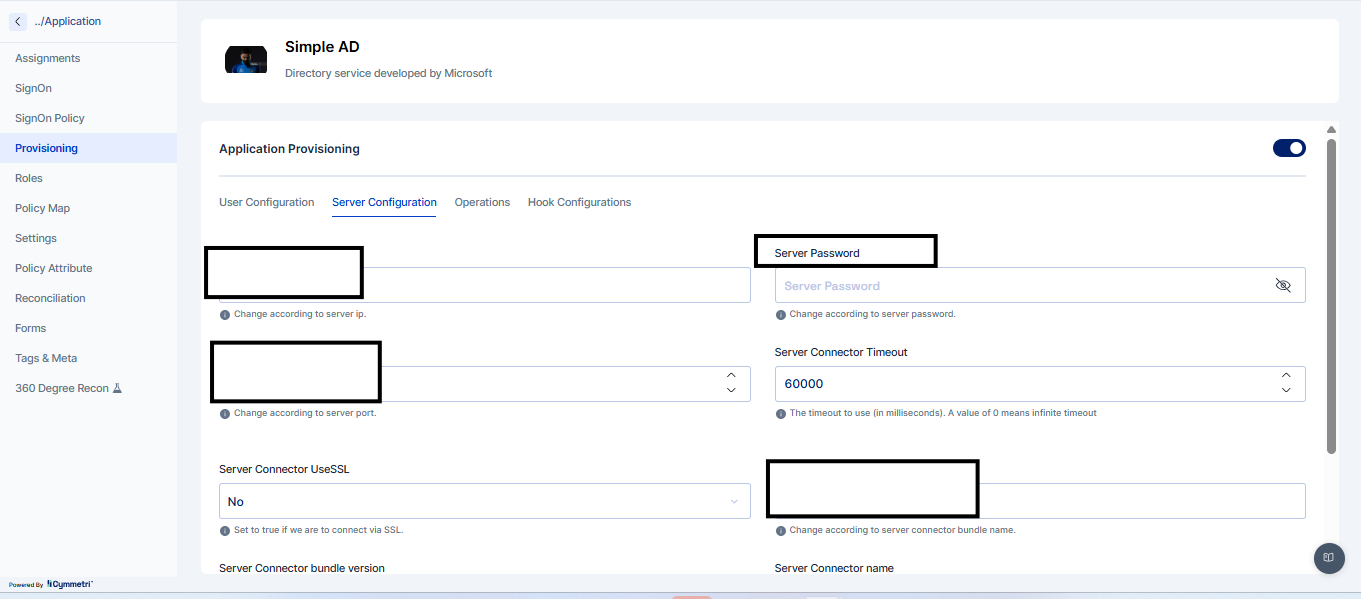Screen dimensions: 1361x599
Task: Decrease the Server Connector Timeout value
Action: pos(1286,391)
